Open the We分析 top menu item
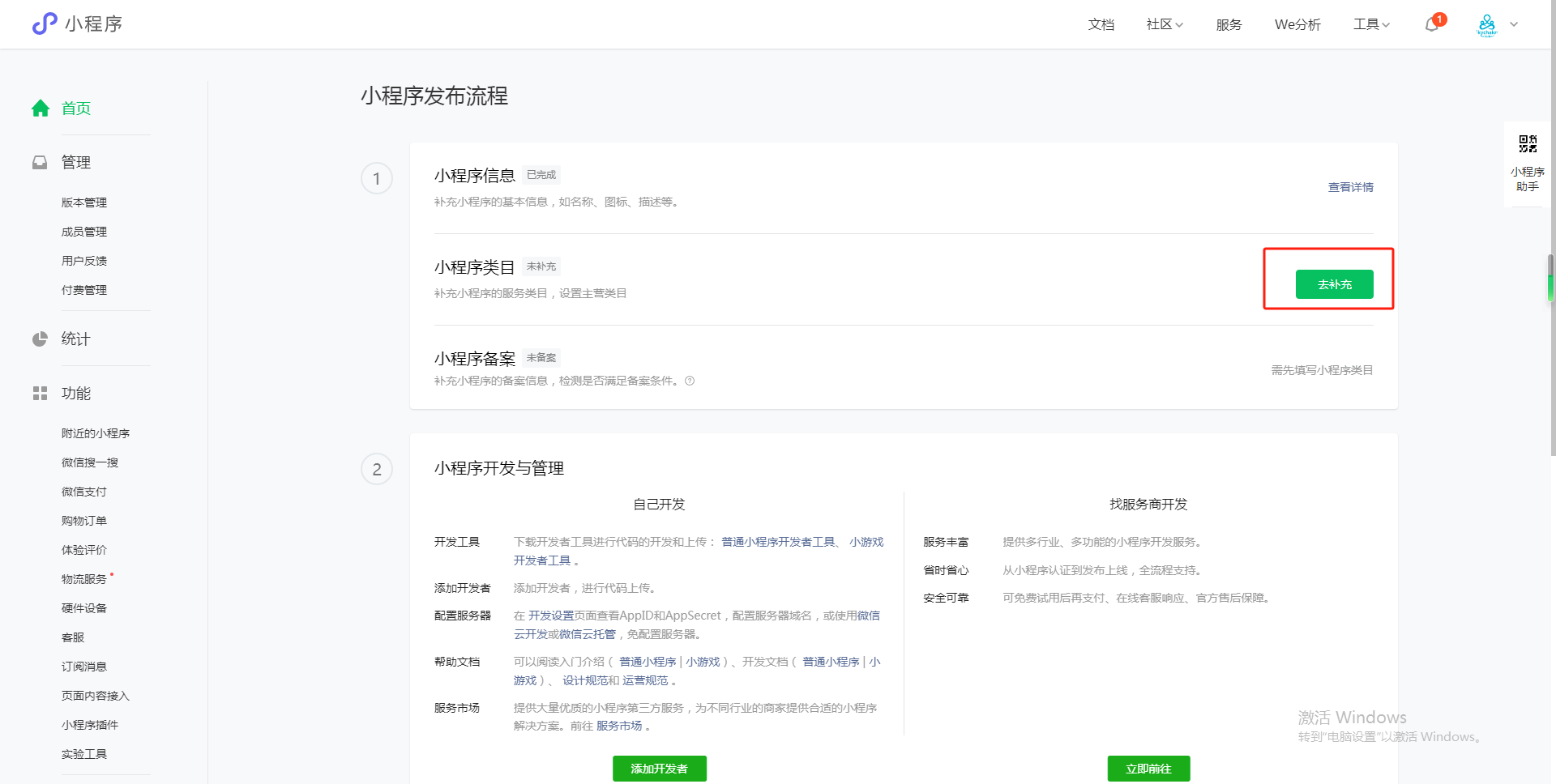 (1297, 24)
